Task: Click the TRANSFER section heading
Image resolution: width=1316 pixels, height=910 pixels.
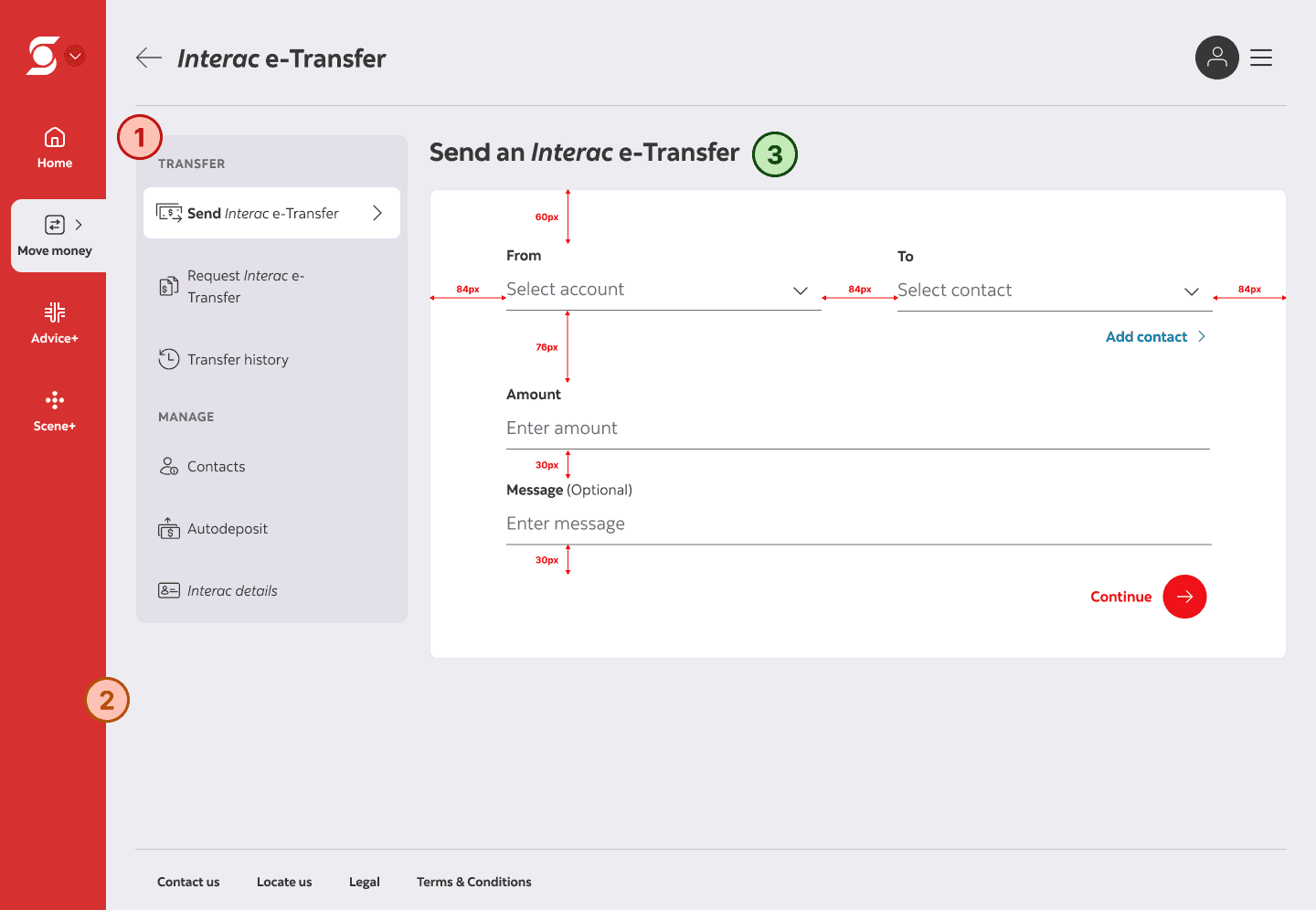Action: coord(192,164)
